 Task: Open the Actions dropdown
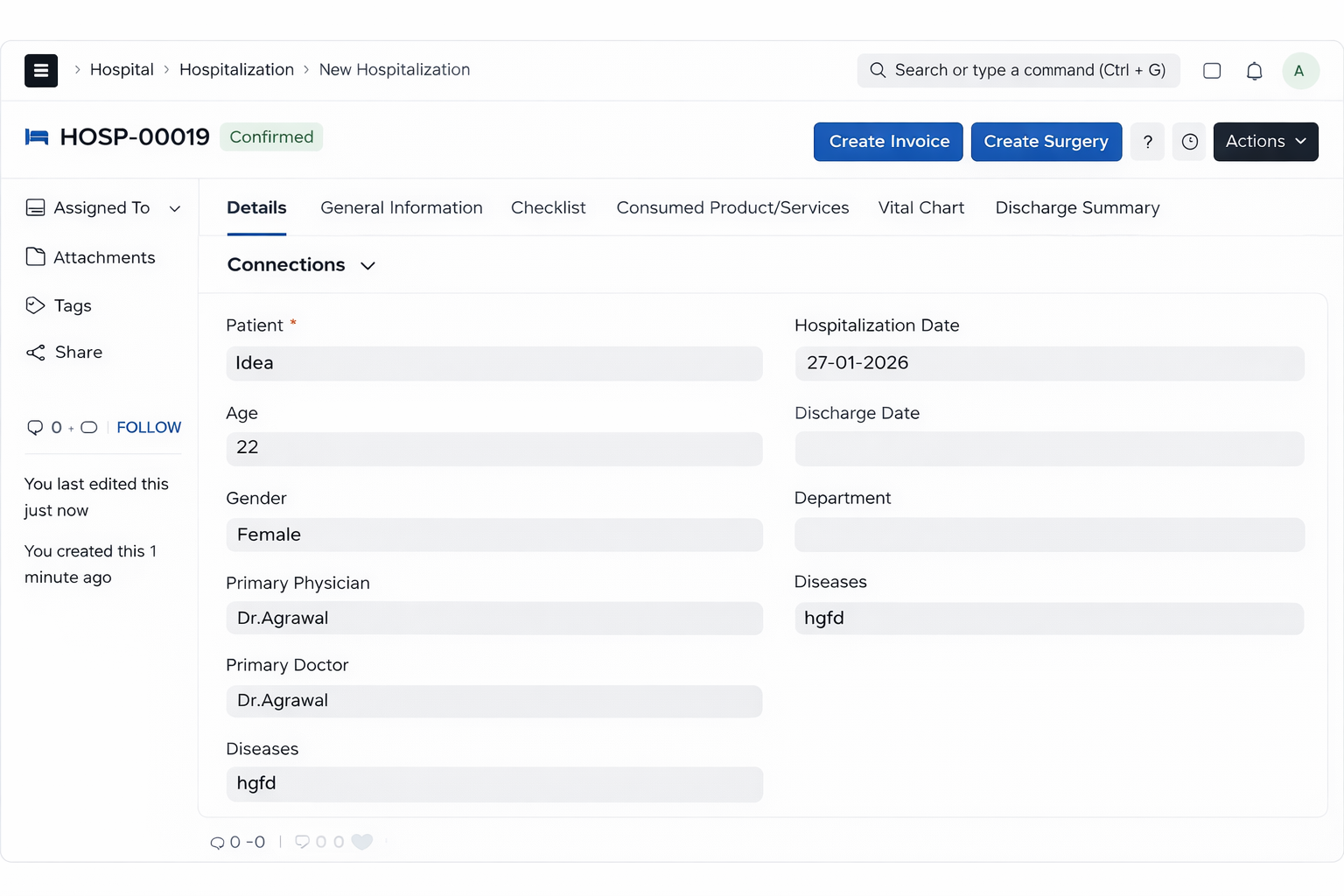coord(1265,142)
